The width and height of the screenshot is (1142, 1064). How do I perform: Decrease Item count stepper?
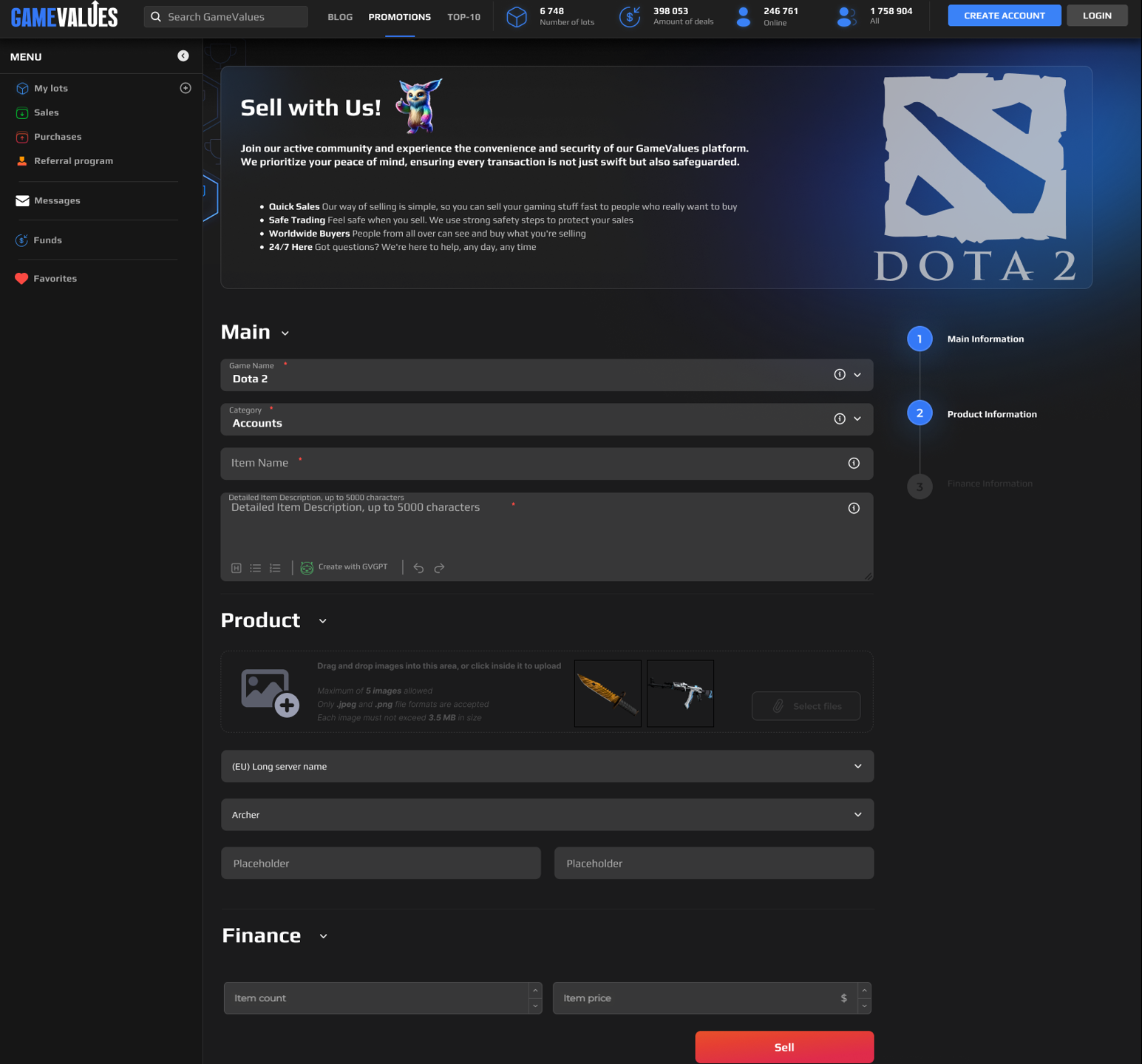(535, 1006)
